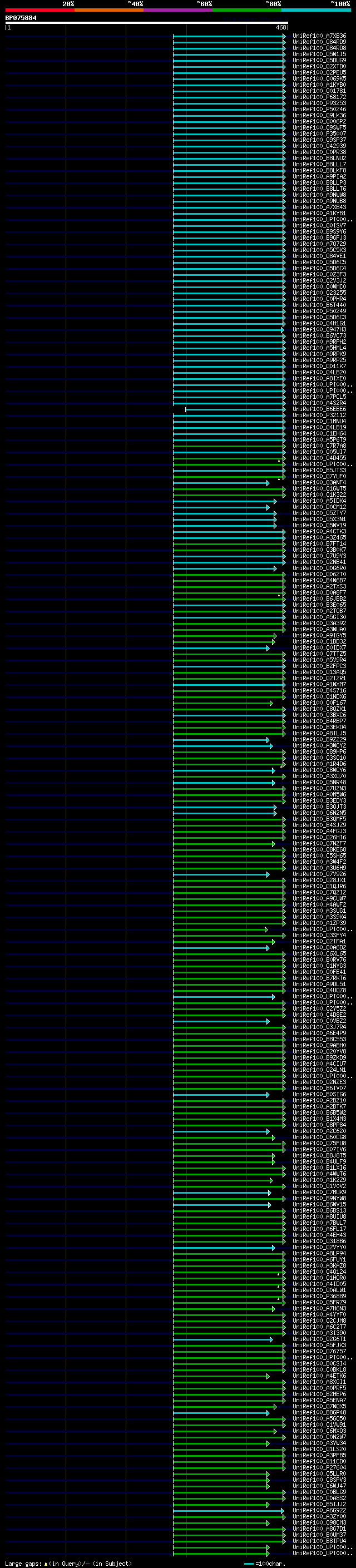This screenshot has width=356, height=1568.
Task: Click the UniRef100_B8LNU2 hit name
Action: [319, 159]
